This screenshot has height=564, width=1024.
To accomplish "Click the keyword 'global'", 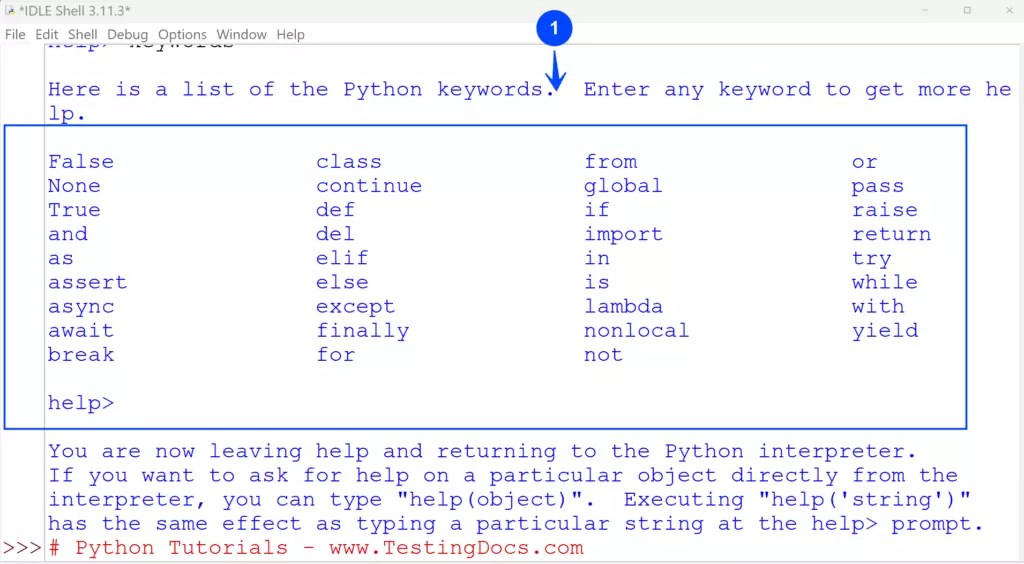I will 624,186.
